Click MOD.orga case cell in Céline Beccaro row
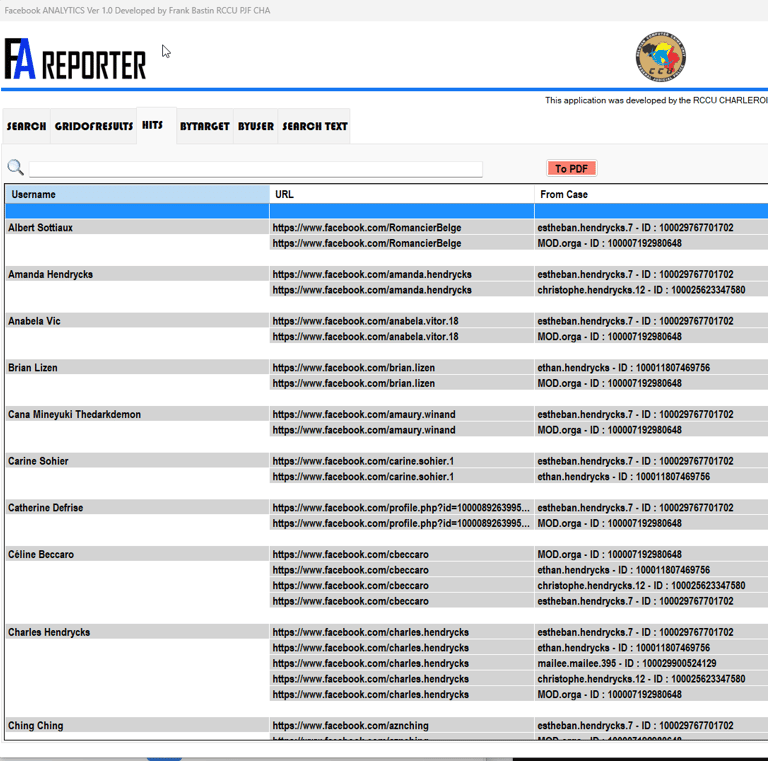 [651, 554]
